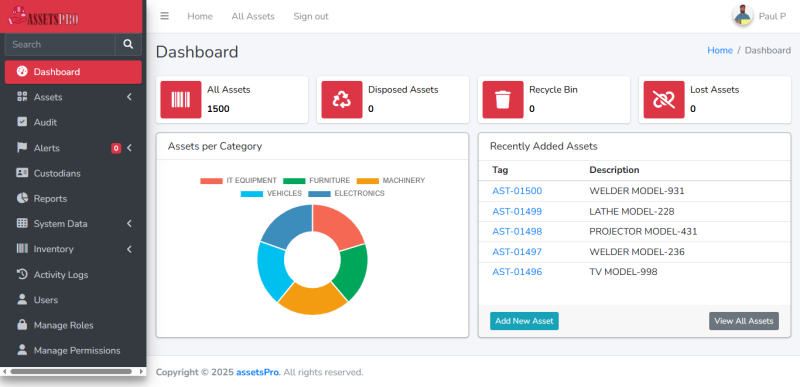Screen dimensions: 800x387
Task: Toggle MACHINERY legend swatch
Action: [367, 180]
